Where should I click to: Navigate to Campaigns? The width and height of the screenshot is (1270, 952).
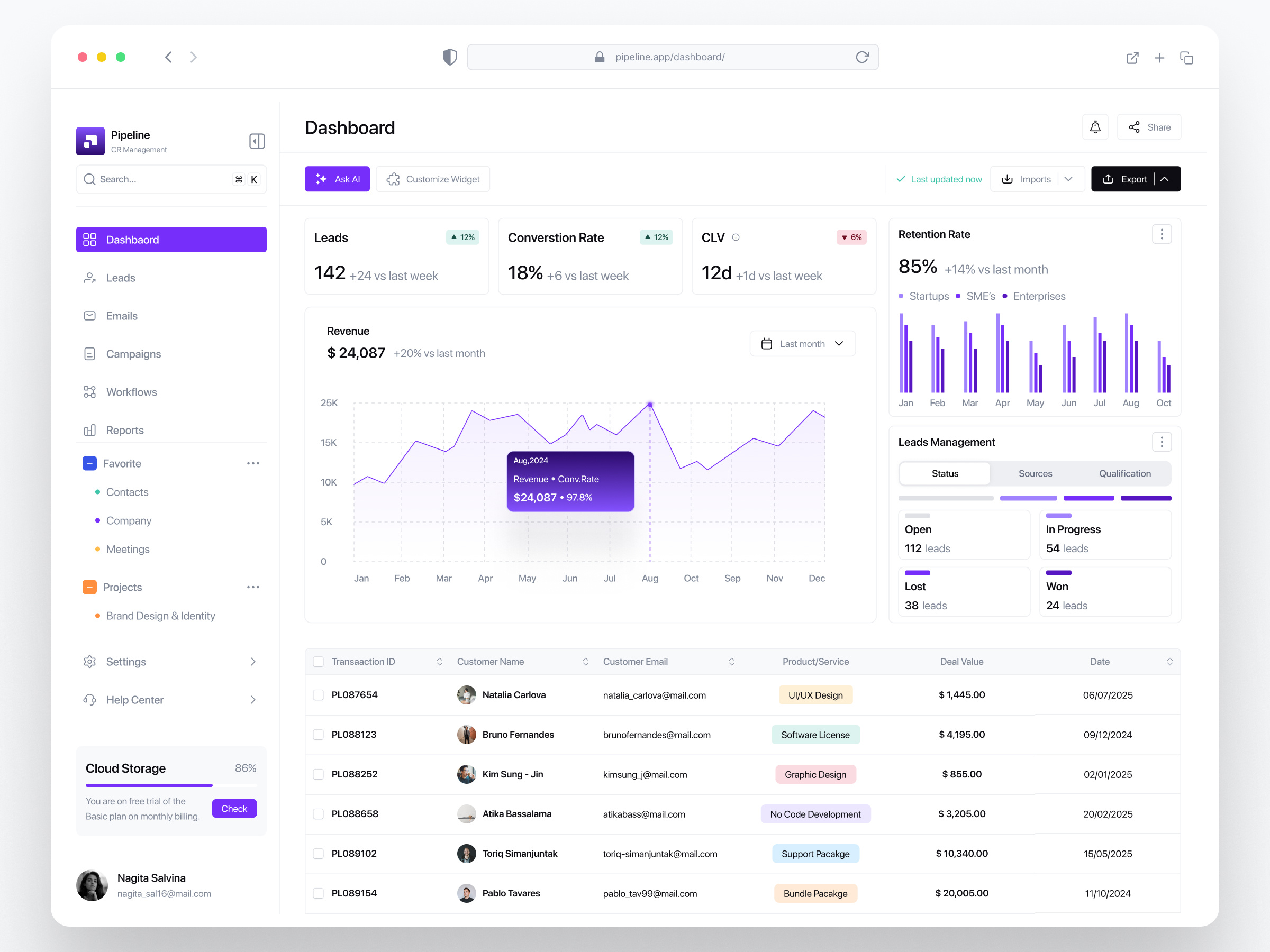[133, 353]
